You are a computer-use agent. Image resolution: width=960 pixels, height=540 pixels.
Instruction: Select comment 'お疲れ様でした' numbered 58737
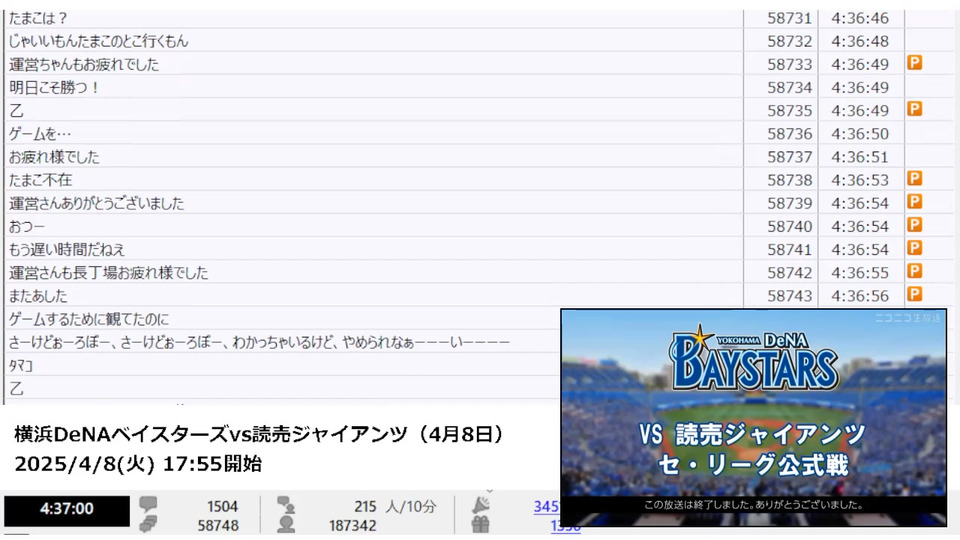pos(54,157)
